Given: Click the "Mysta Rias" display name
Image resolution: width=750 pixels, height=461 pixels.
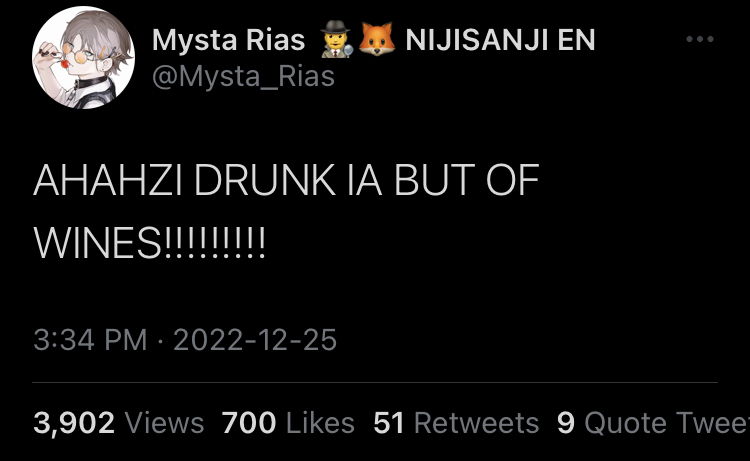Looking at the screenshot, I should coord(229,40).
